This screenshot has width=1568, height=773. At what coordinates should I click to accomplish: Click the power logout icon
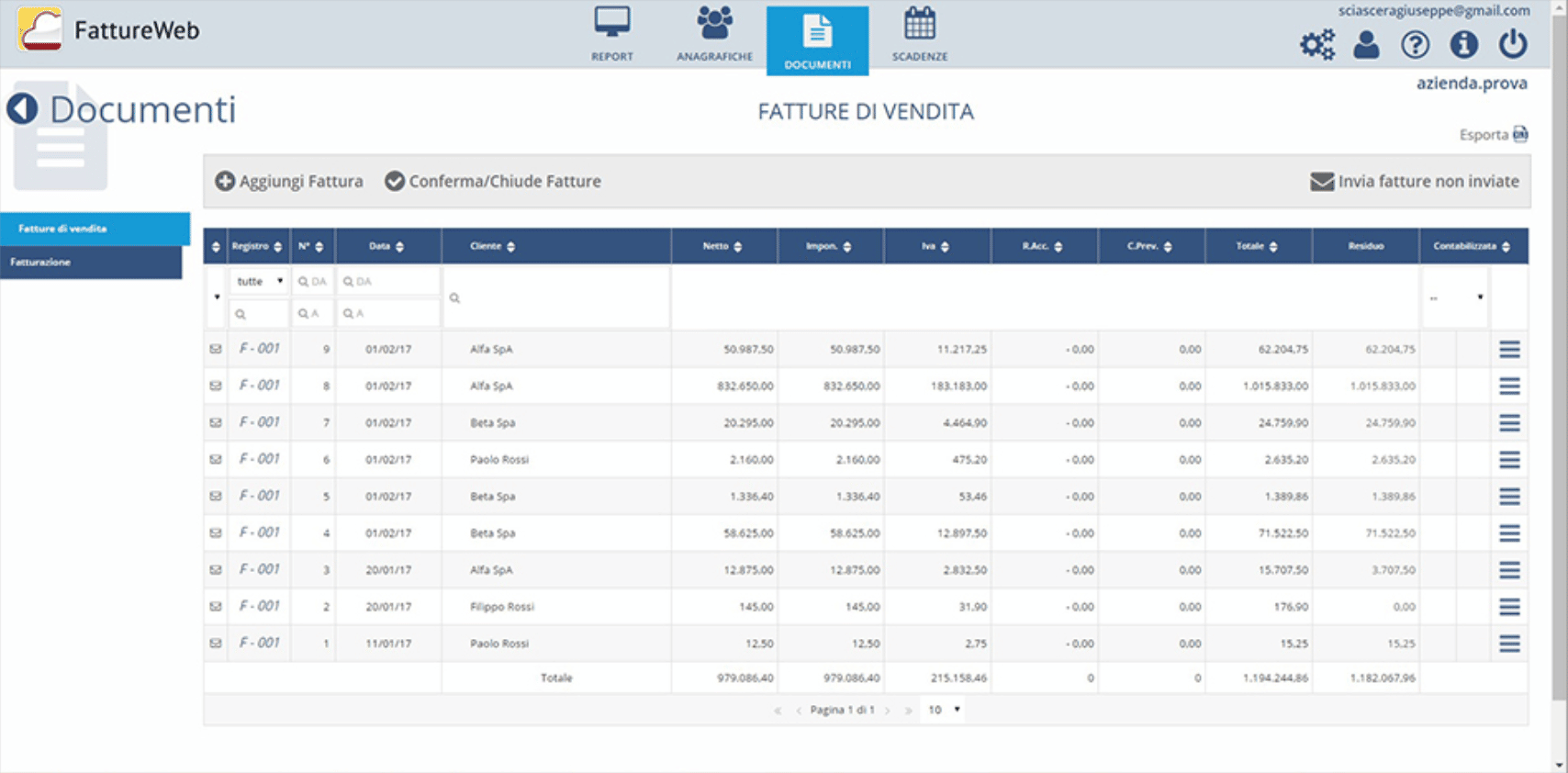1512,44
